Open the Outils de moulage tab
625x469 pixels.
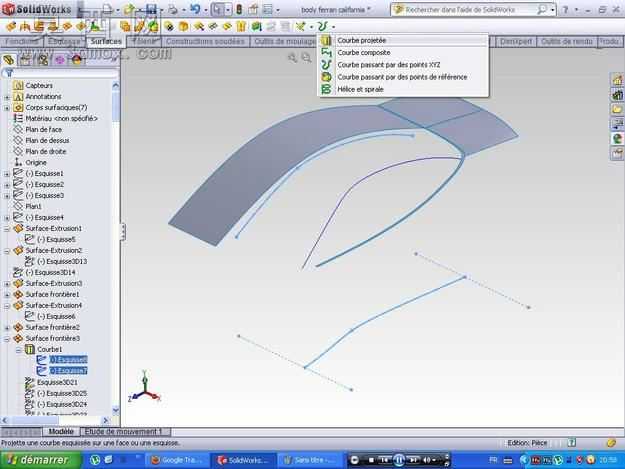coord(285,41)
